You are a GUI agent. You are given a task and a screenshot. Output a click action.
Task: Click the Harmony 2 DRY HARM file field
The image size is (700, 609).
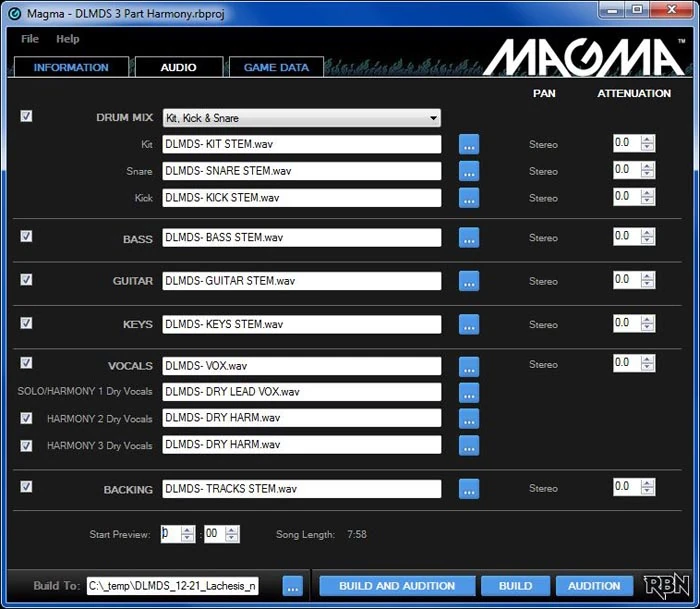(302, 418)
